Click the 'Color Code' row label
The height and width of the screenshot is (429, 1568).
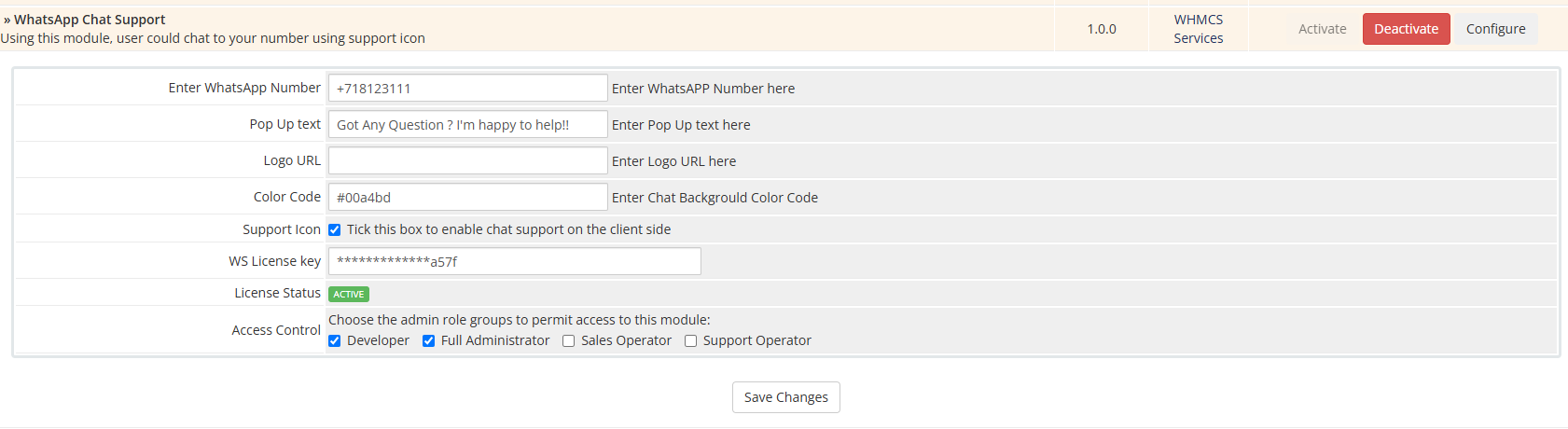point(287,197)
